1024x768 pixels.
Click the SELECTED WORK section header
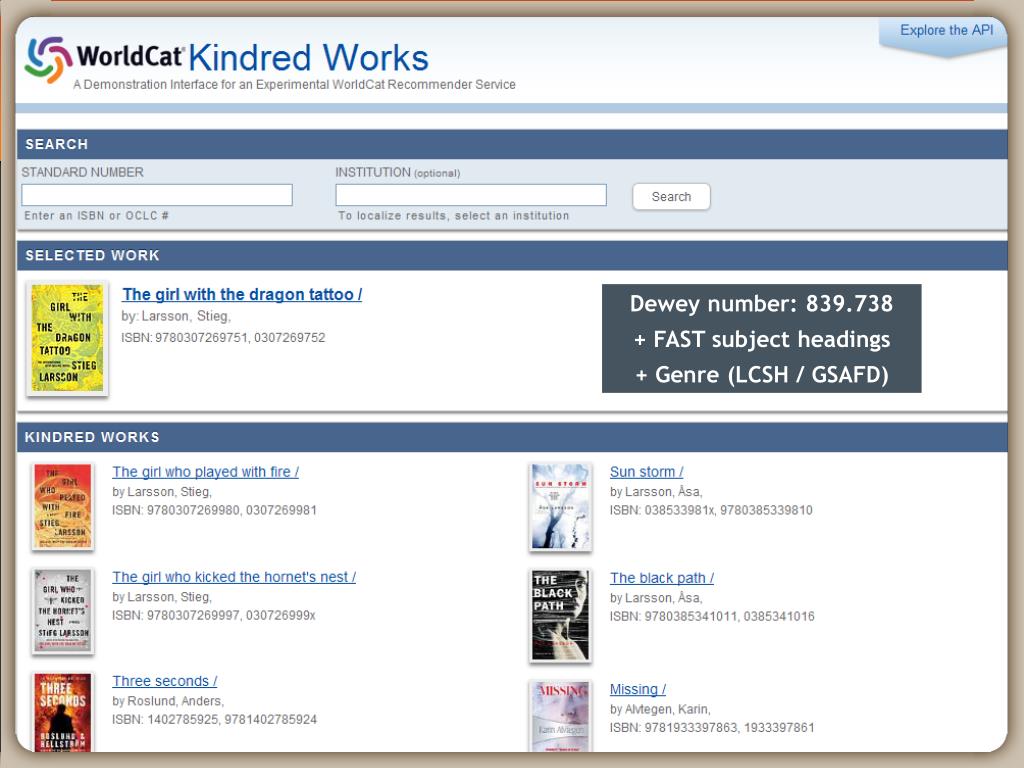[512, 255]
